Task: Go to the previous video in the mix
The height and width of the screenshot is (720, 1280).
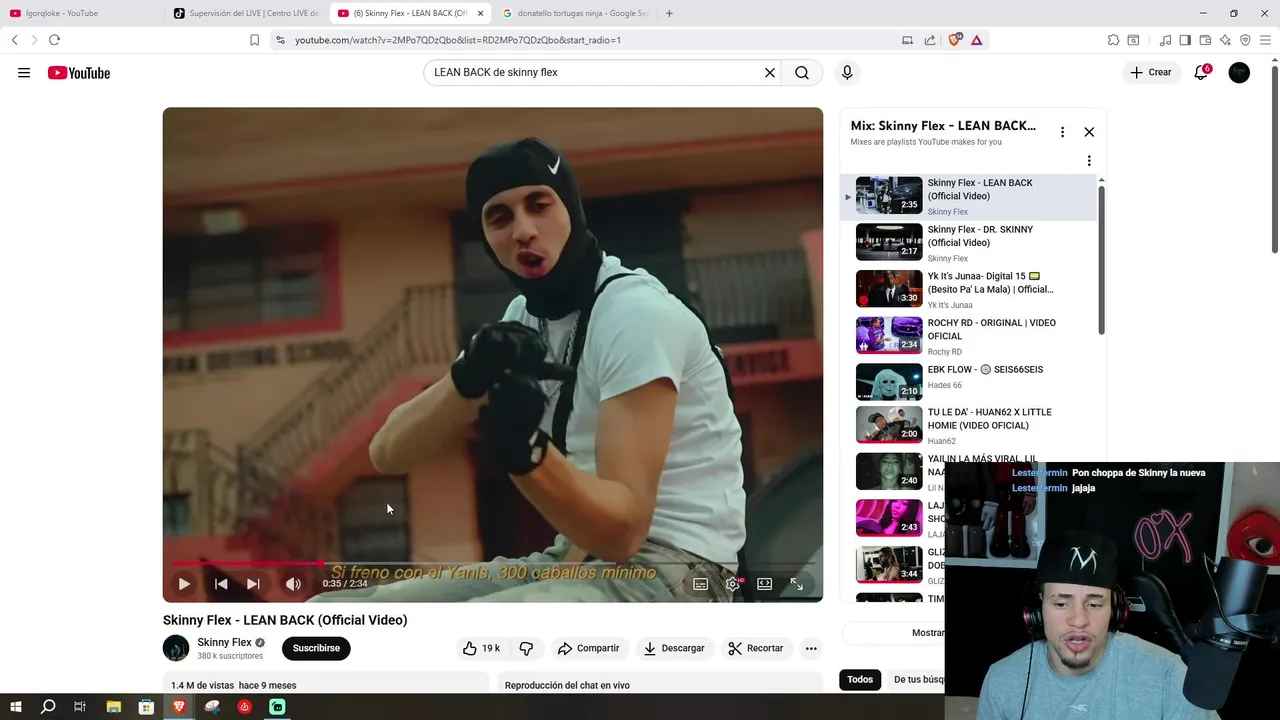Action: pos(221,584)
